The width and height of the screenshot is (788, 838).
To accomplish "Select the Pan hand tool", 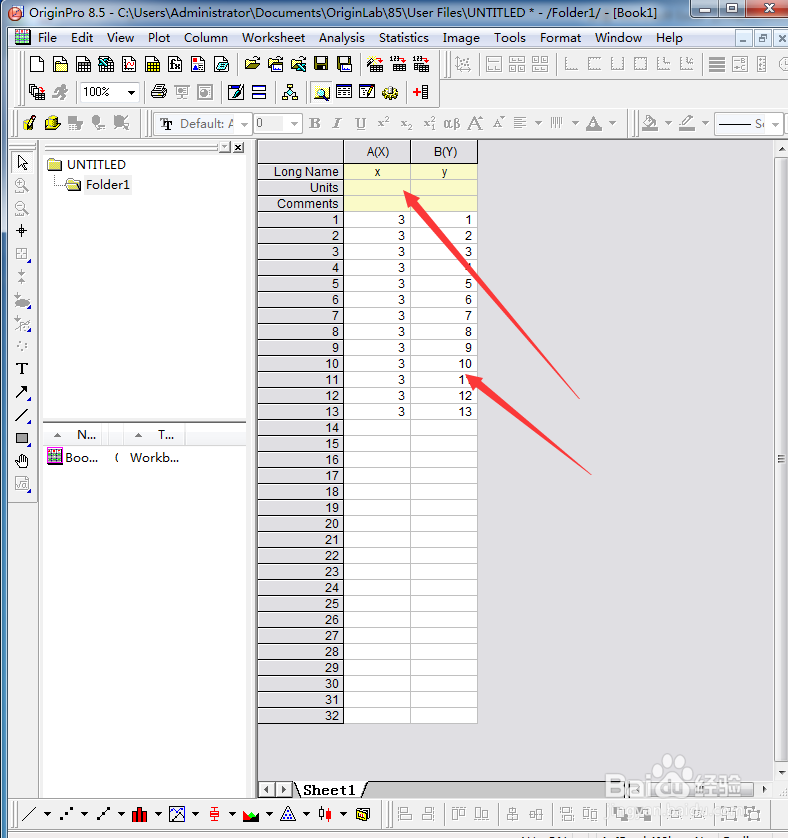I will point(22,461).
